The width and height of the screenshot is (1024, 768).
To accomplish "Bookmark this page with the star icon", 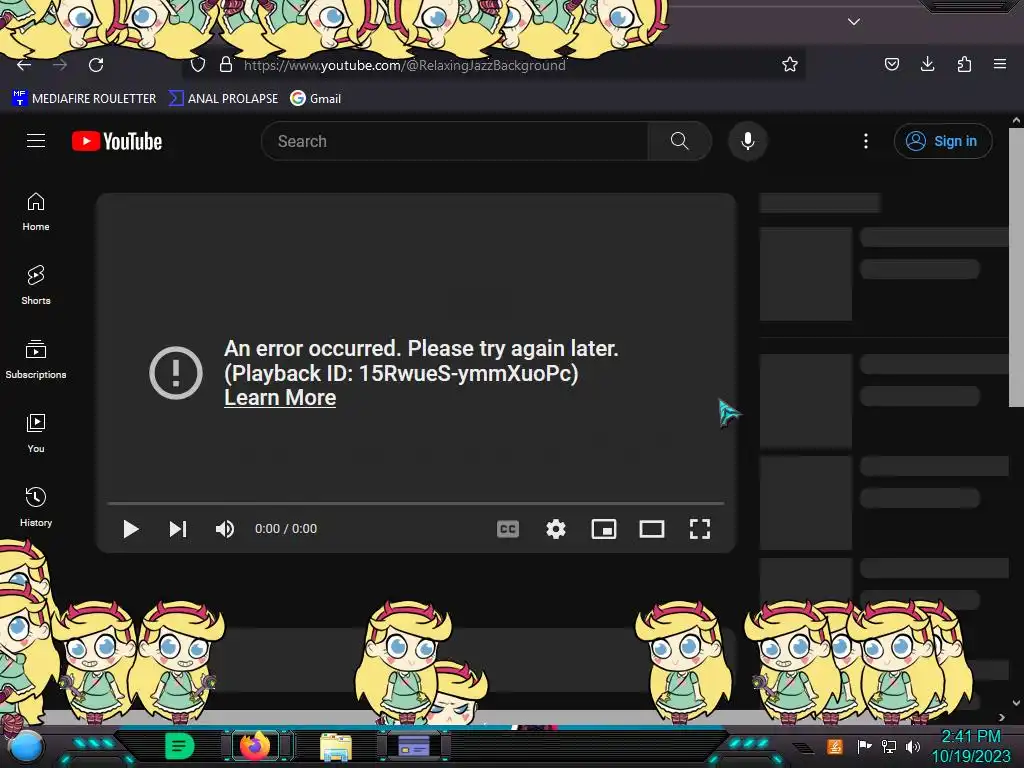I will (790, 64).
